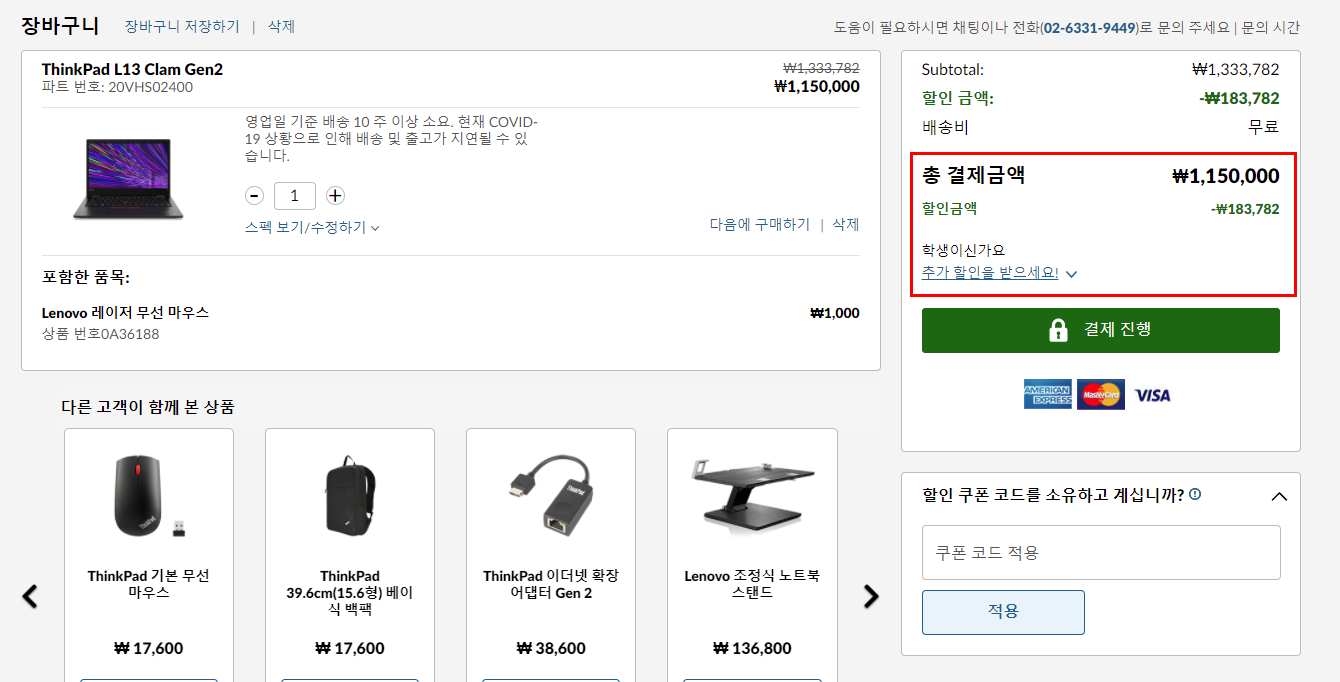Click the chevron next to 추가 할인을 받으세요
Viewport: 1340px width, 682px height.
pyautogui.click(x=1071, y=273)
